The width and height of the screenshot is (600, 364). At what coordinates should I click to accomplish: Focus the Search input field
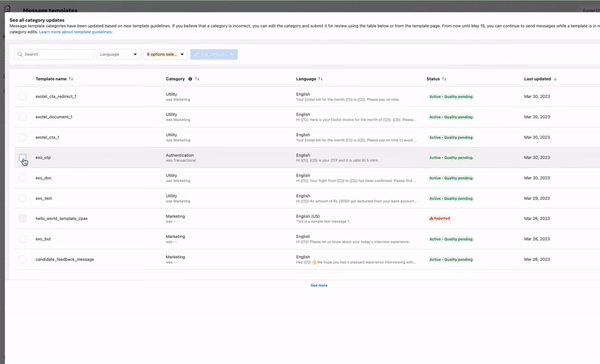(x=54, y=54)
